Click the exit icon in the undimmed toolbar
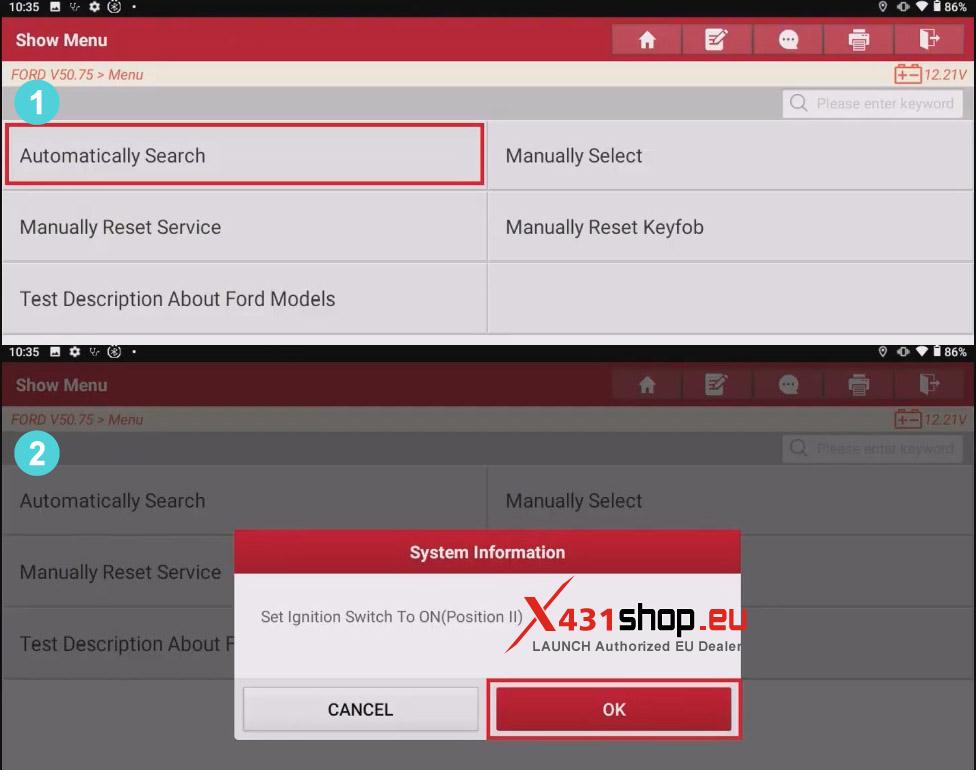976x770 pixels. tap(929, 40)
